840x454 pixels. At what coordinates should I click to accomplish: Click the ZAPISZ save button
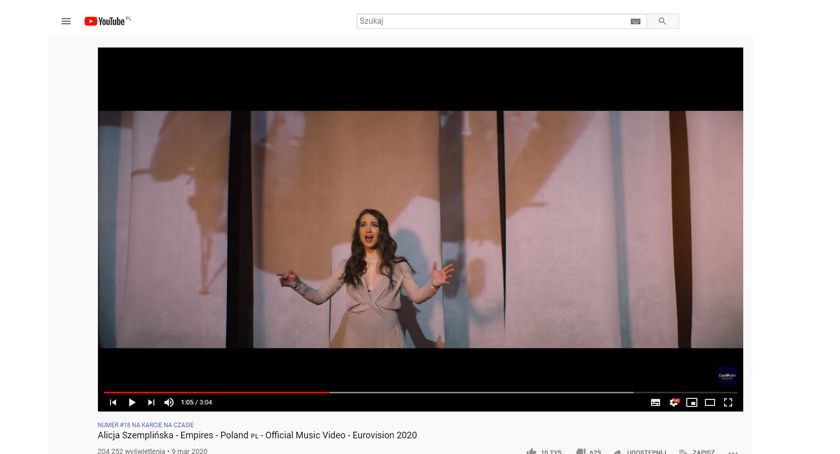click(x=697, y=452)
